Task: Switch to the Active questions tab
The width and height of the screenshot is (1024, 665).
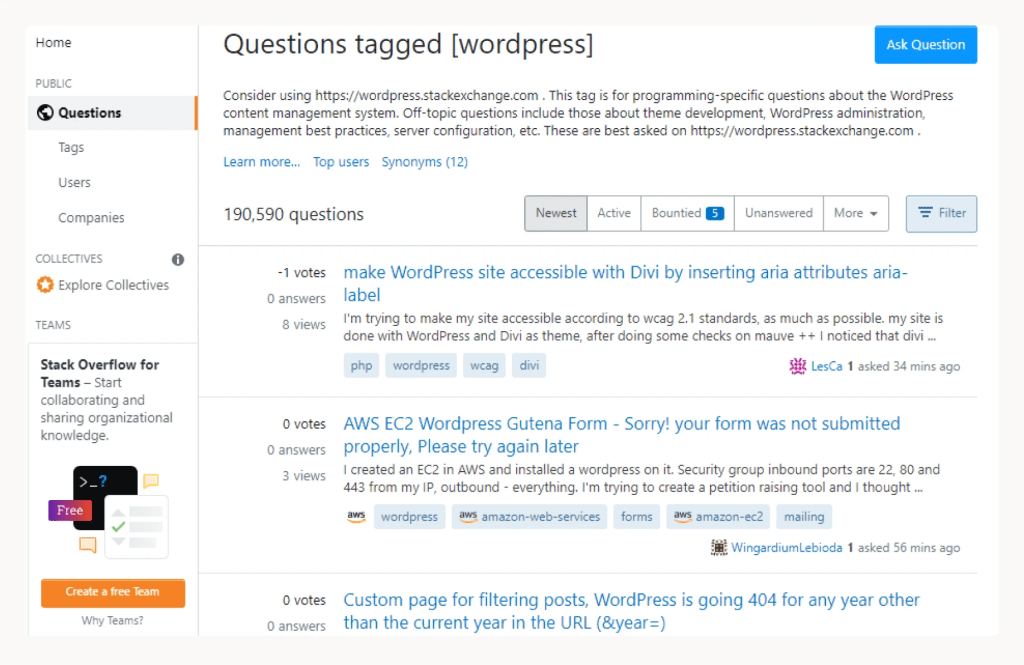Action: [x=613, y=213]
